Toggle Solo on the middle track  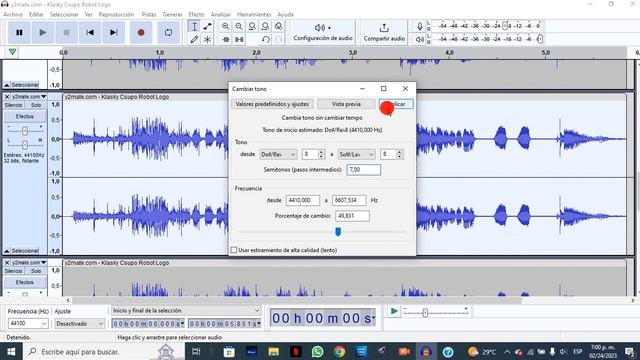point(36,105)
